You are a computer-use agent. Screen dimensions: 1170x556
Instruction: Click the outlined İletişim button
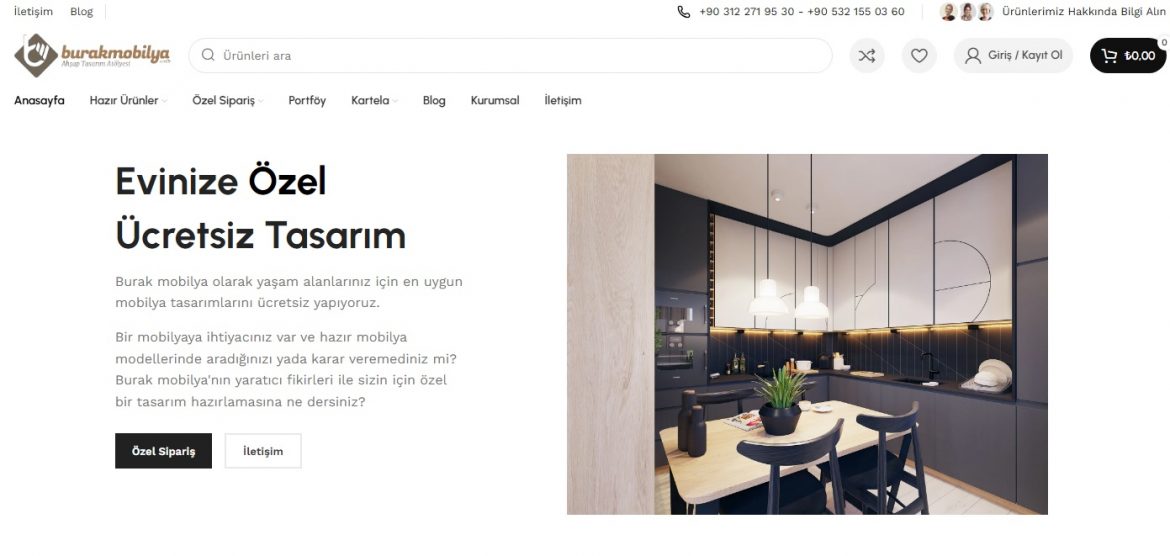[263, 451]
